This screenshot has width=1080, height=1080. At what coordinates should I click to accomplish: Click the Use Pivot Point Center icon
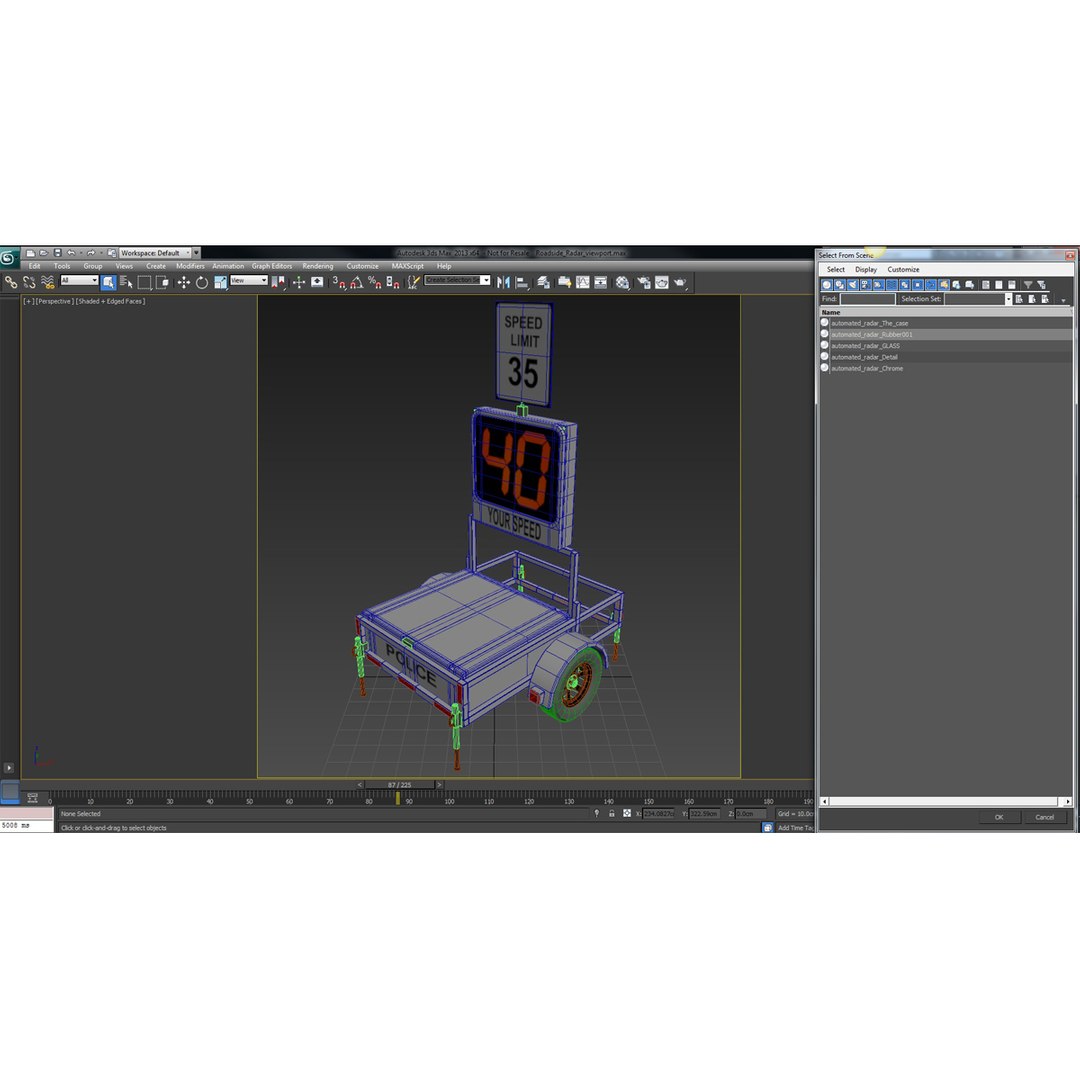(x=278, y=282)
